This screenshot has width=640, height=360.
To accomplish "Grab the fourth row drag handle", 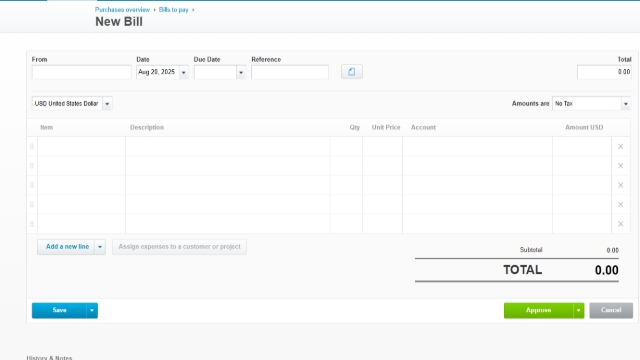I will (32, 204).
